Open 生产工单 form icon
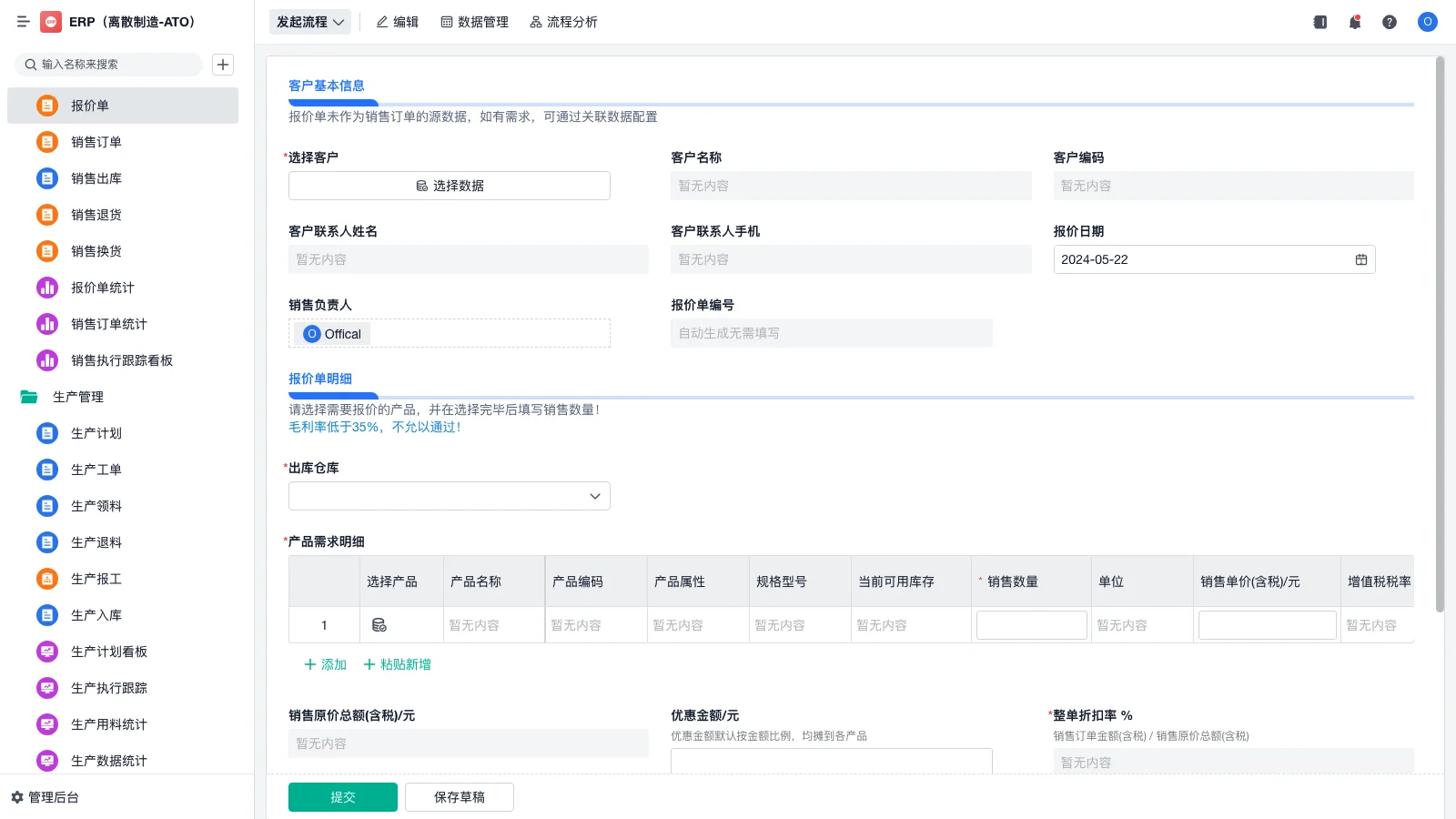 point(47,470)
